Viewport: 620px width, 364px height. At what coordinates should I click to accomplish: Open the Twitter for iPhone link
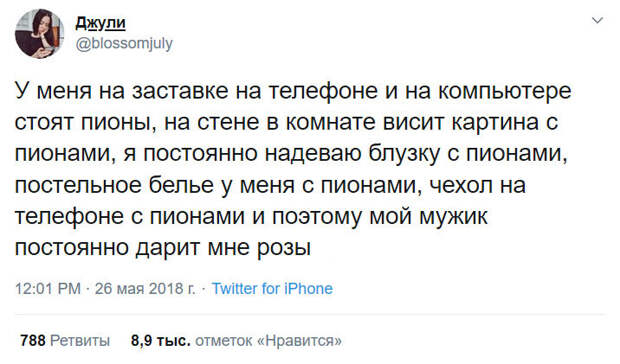272,289
